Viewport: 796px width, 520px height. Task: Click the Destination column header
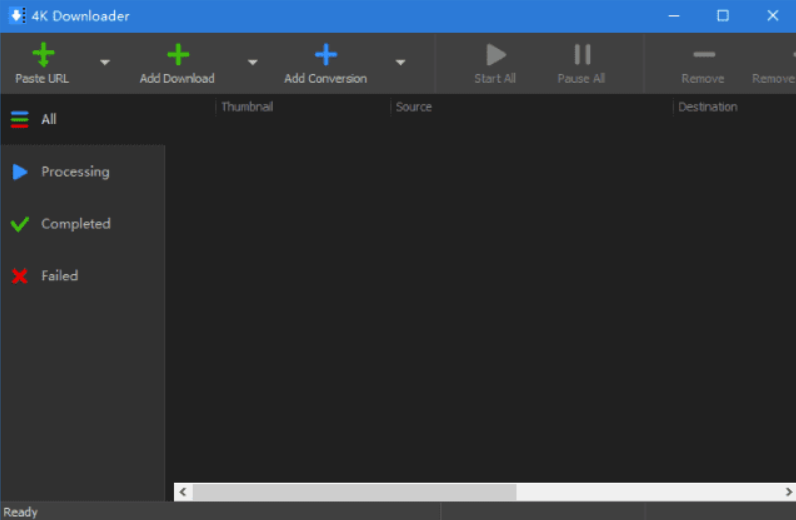coord(707,107)
